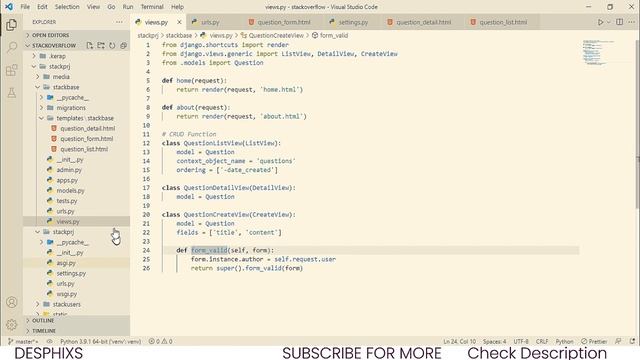Open the Run menu
This screenshot has height=360, width=640.
point(128,7)
